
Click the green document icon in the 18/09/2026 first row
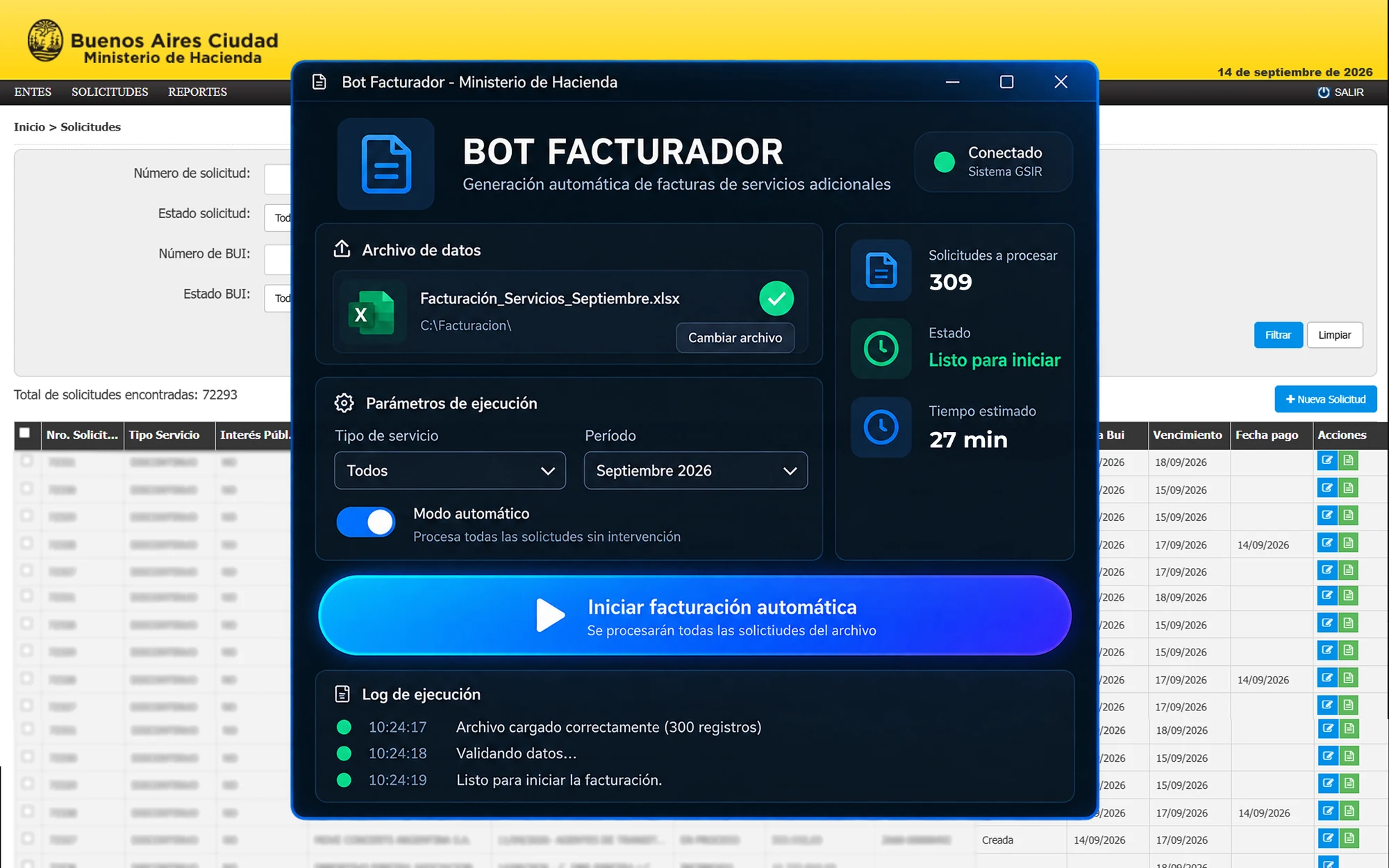(1348, 461)
